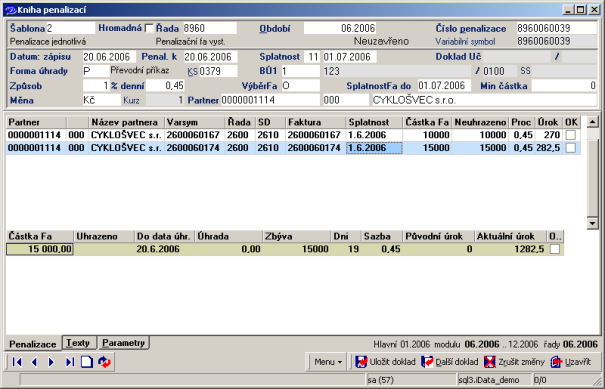This screenshot has width=605, height=389.
Task: Go to the next record
Action: pyautogui.click(x=51, y=362)
